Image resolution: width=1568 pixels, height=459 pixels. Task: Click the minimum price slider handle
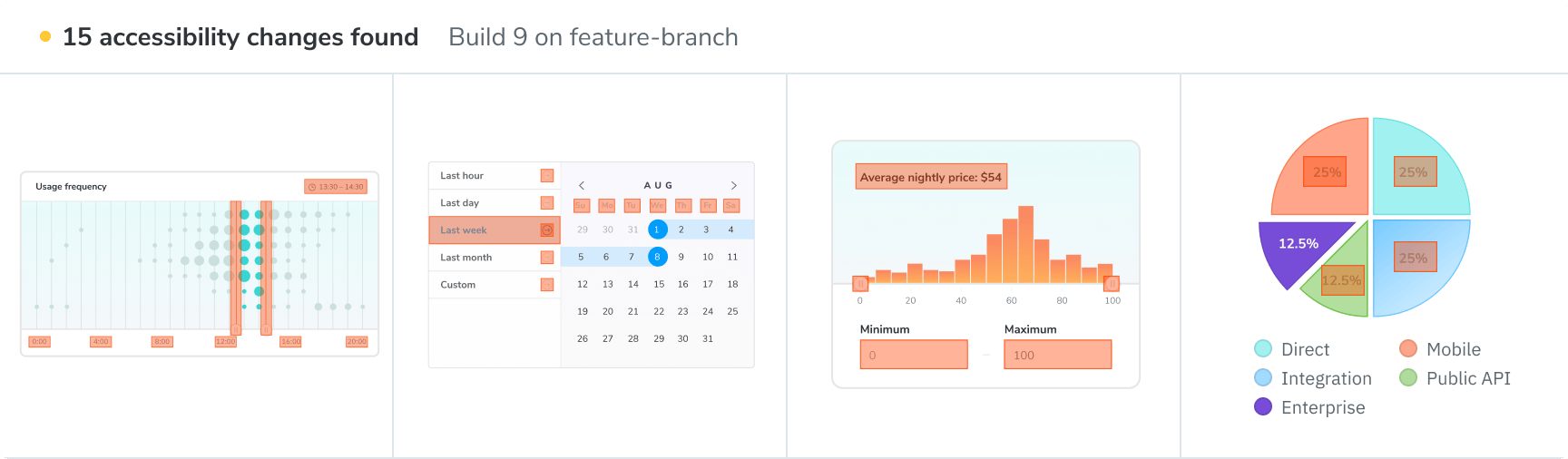pyautogui.click(x=860, y=284)
